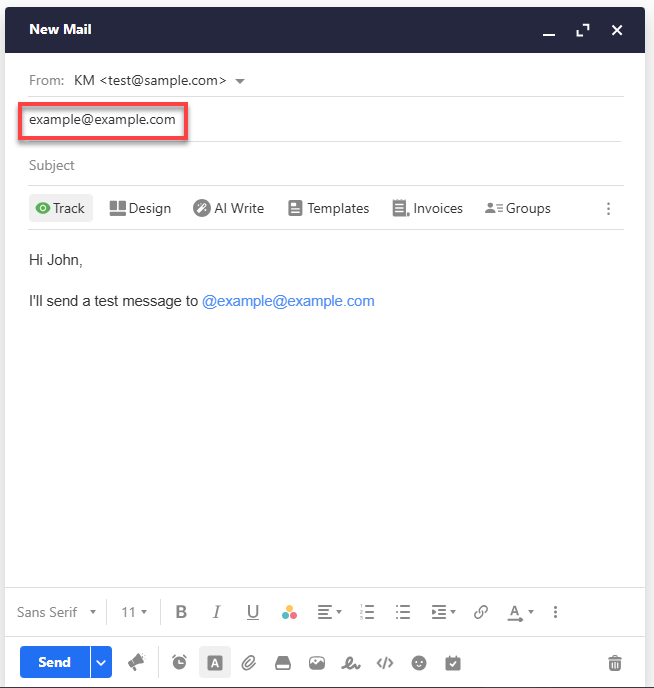Open the font size 11 dropdown
The image size is (654, 688).
pos(134,612)
